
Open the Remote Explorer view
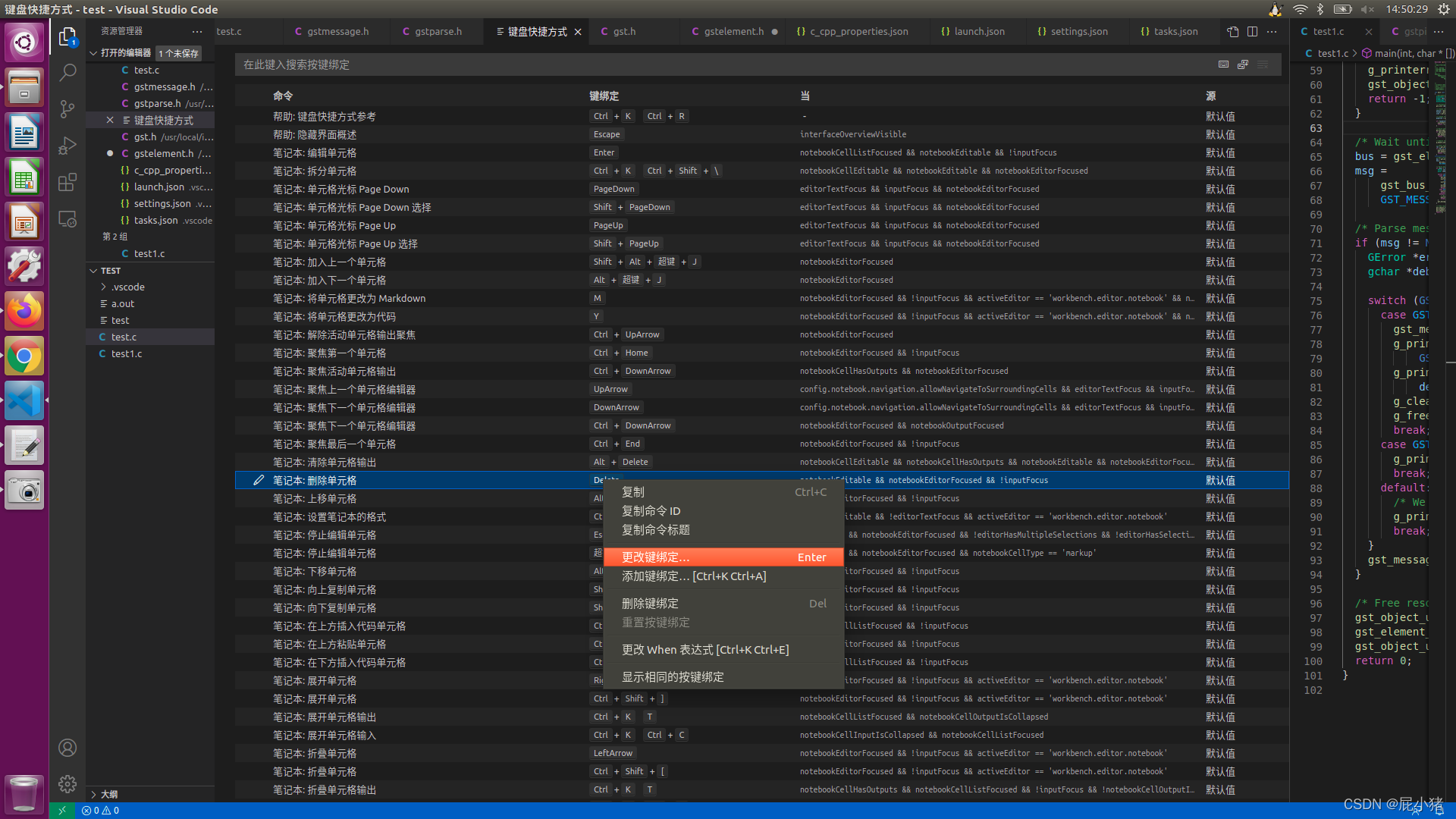(x=67, y=219)
